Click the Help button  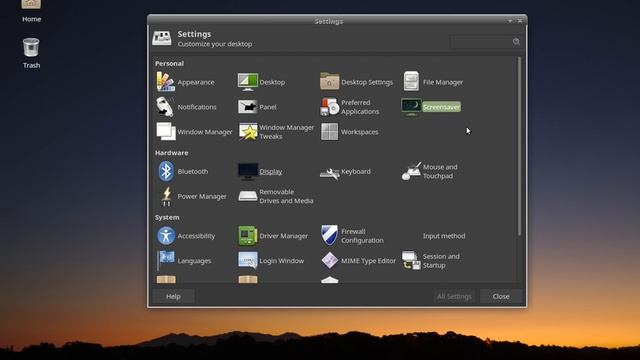point(173,296)
